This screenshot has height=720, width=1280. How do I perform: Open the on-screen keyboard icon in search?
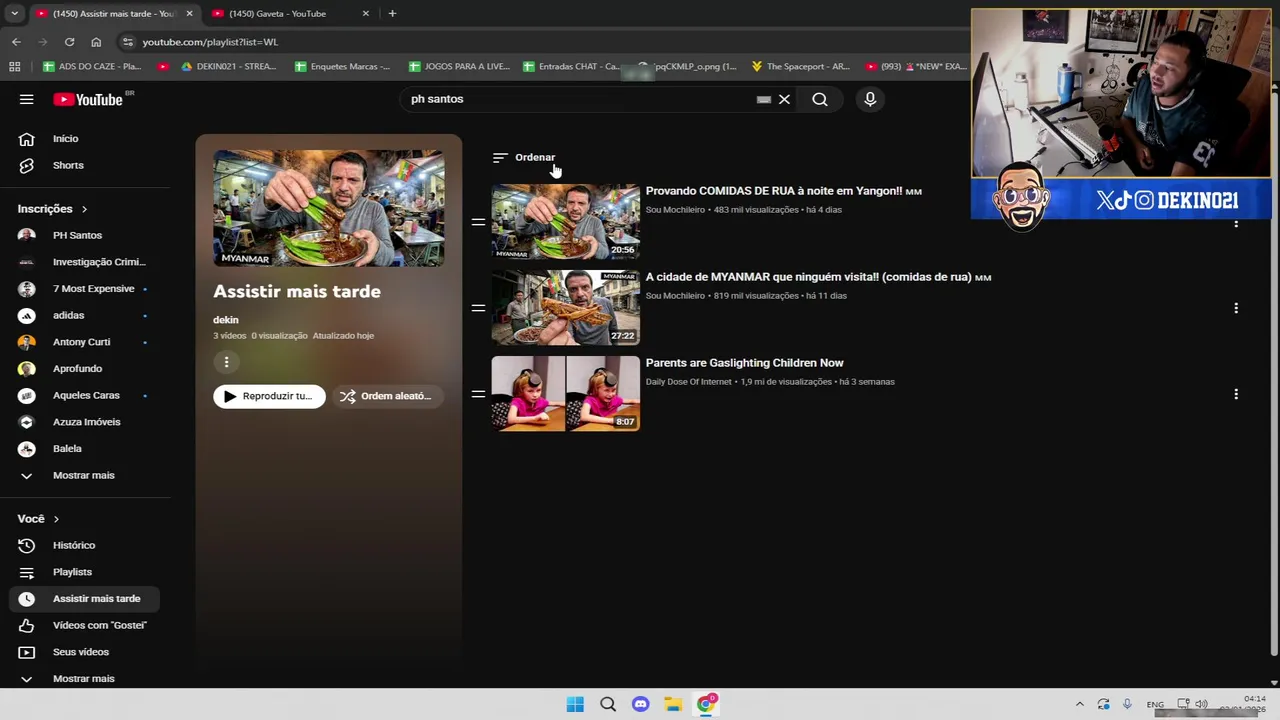tap(764, 99)
